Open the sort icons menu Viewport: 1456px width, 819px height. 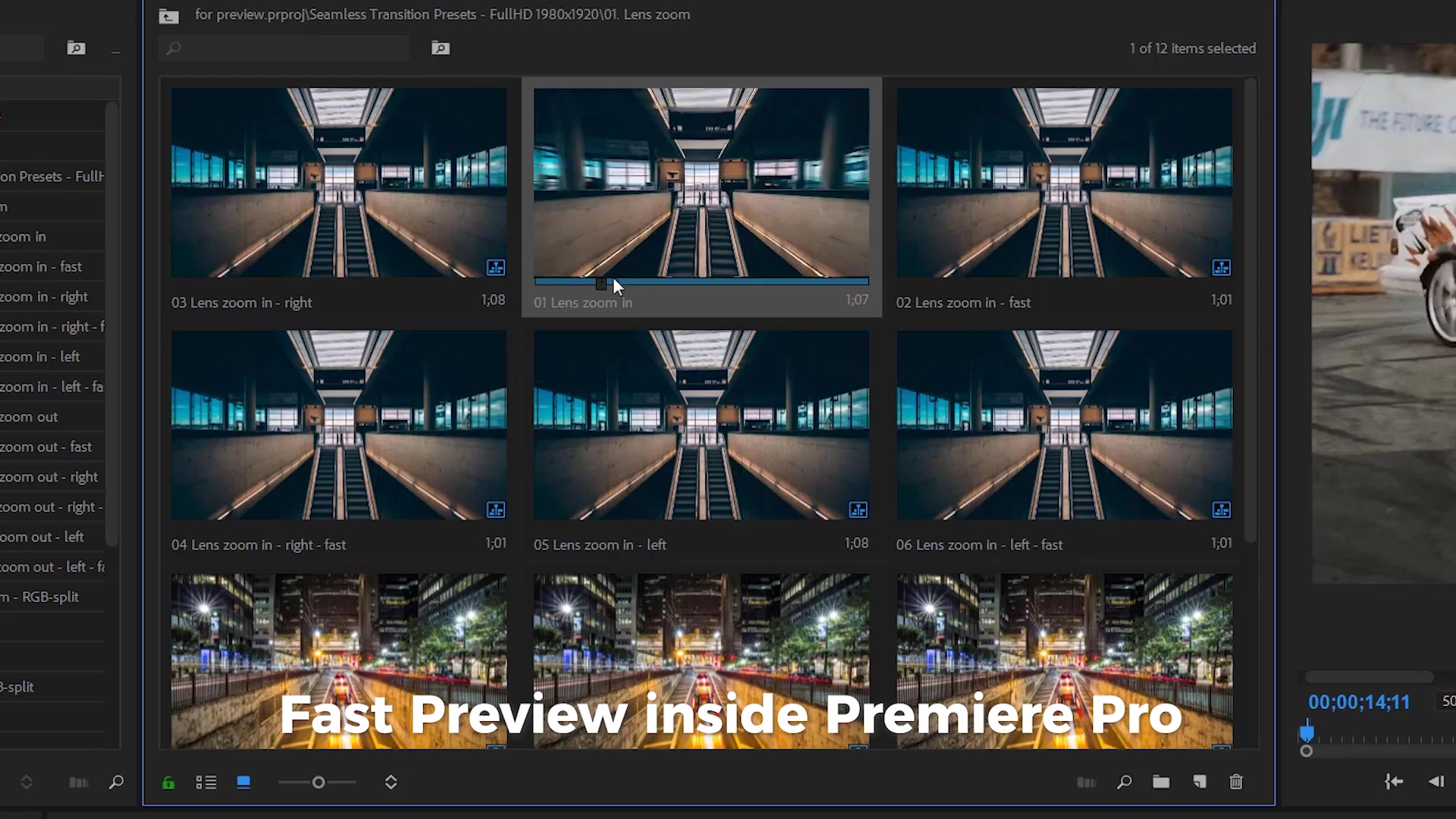(x=391, y=783)
